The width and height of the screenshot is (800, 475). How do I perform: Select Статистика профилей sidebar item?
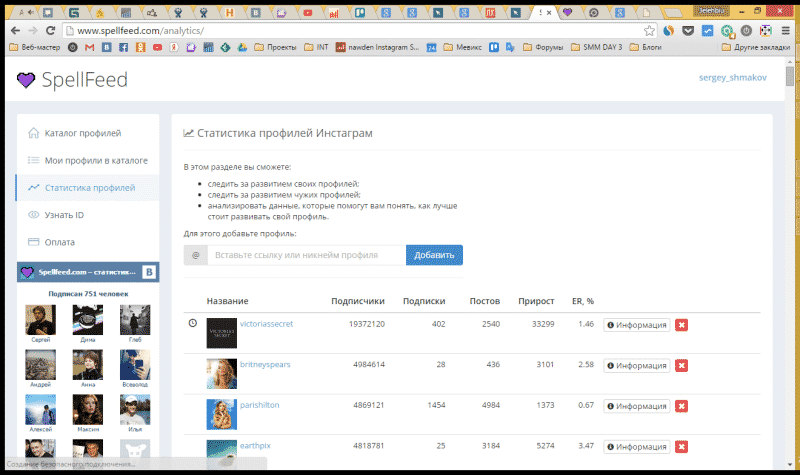tap(88, 188)
